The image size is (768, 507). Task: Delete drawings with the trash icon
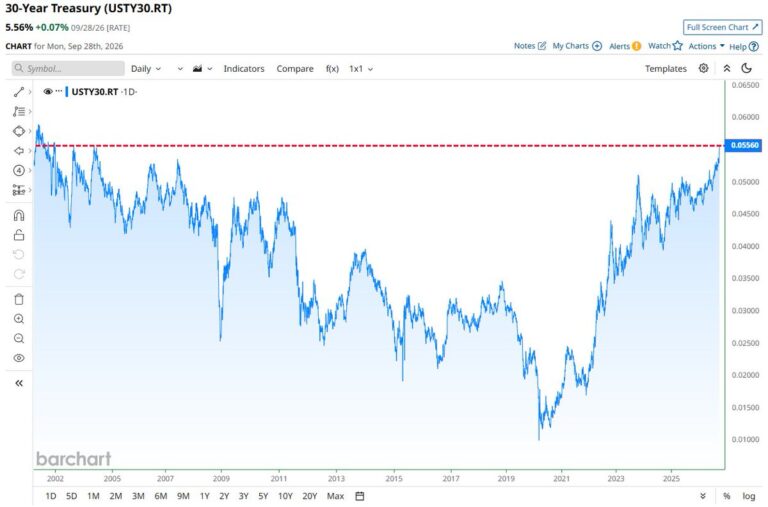tap(19, 299)
